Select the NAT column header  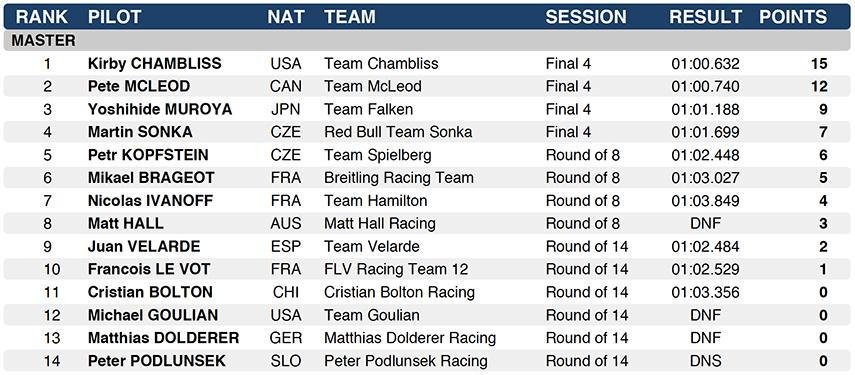click(x=285, y=17)
